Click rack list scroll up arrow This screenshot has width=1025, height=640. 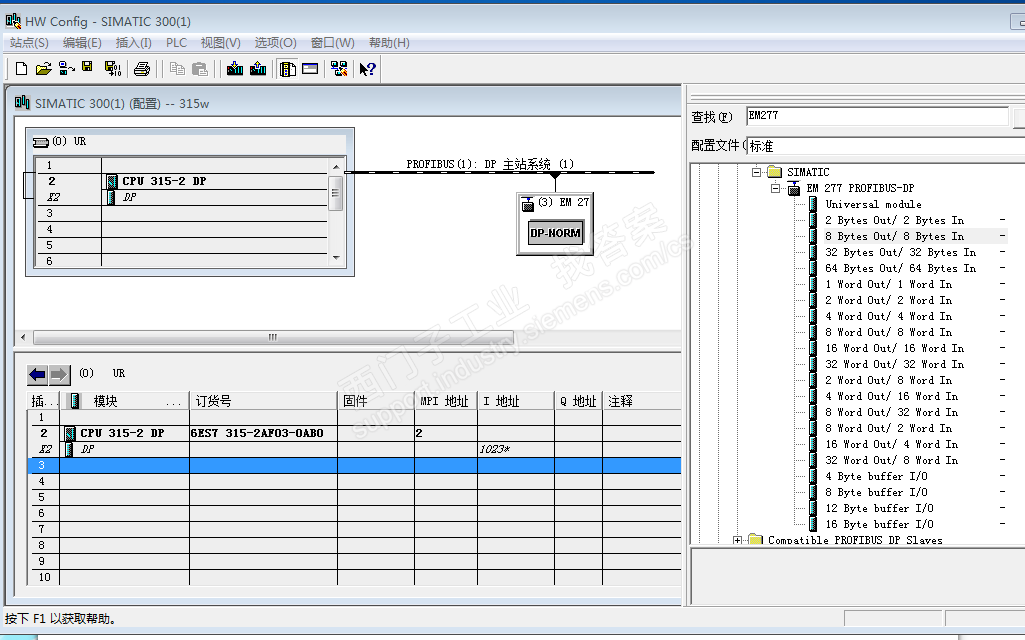(336, 167)
